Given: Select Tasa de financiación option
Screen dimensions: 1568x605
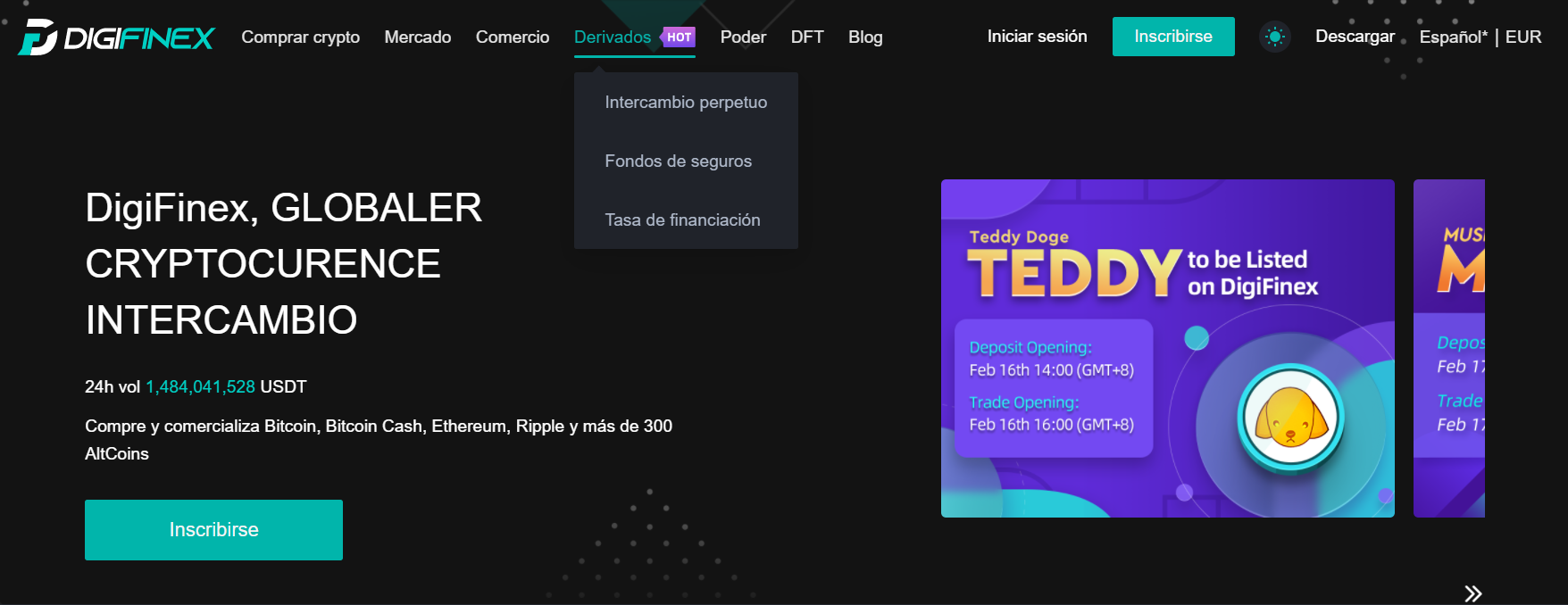Looking at the screenshot, I should 686,220.
